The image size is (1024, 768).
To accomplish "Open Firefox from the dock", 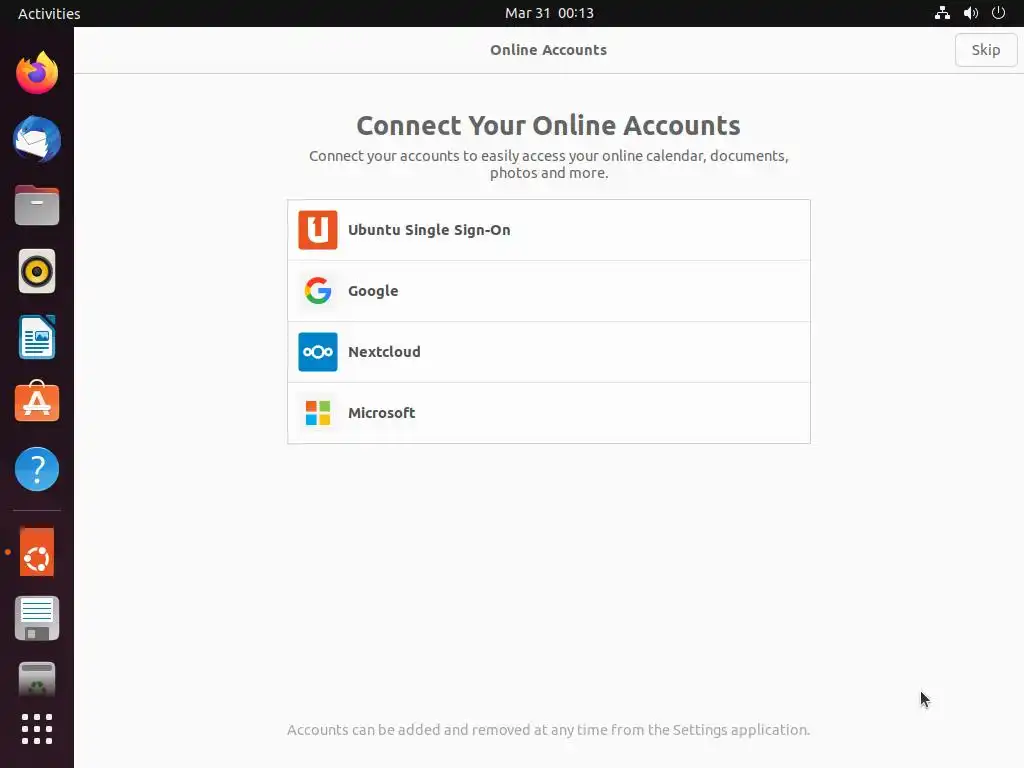I will (x=37, y=73).
